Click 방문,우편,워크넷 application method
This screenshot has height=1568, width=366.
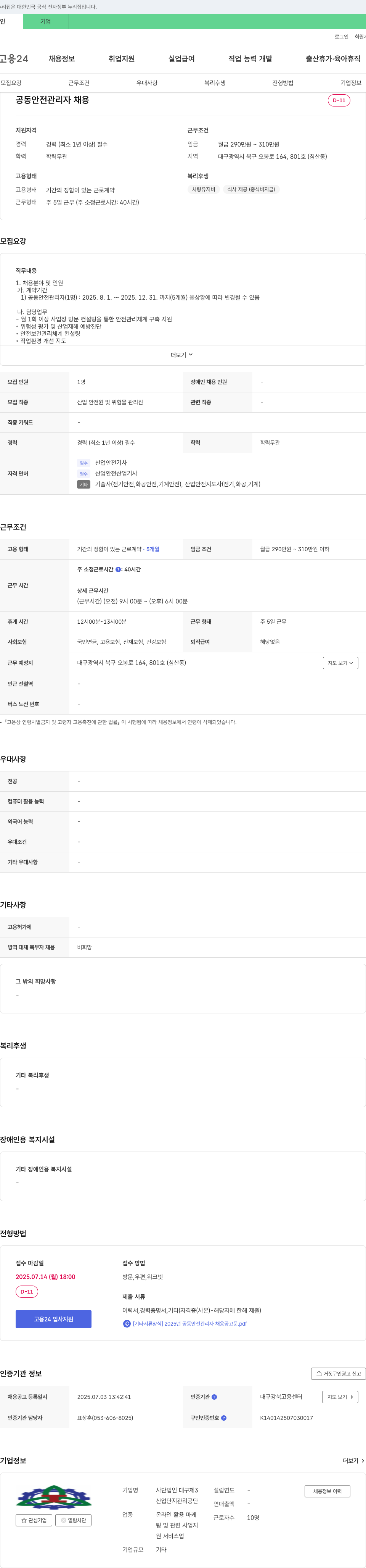[x=143, y=1276]
